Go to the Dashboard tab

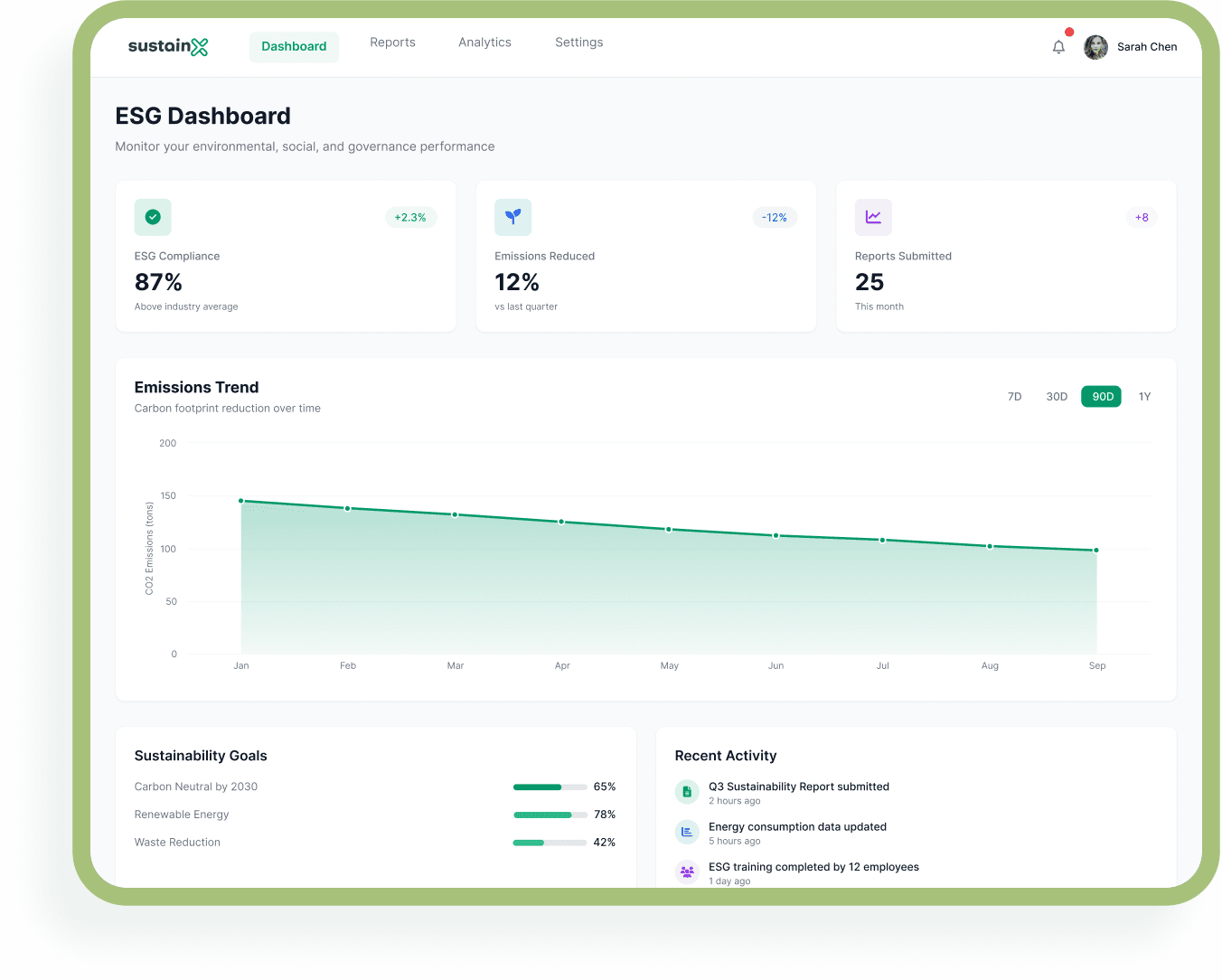pos(294,47)
